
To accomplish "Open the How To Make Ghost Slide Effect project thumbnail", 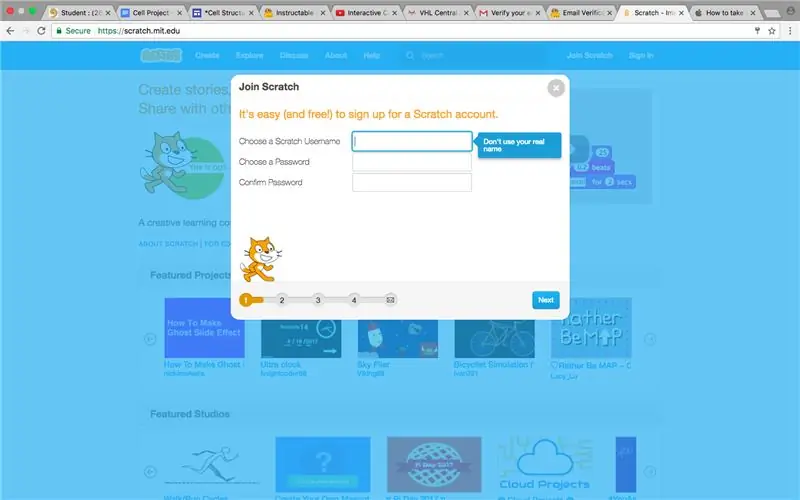I will click(204, 328).
